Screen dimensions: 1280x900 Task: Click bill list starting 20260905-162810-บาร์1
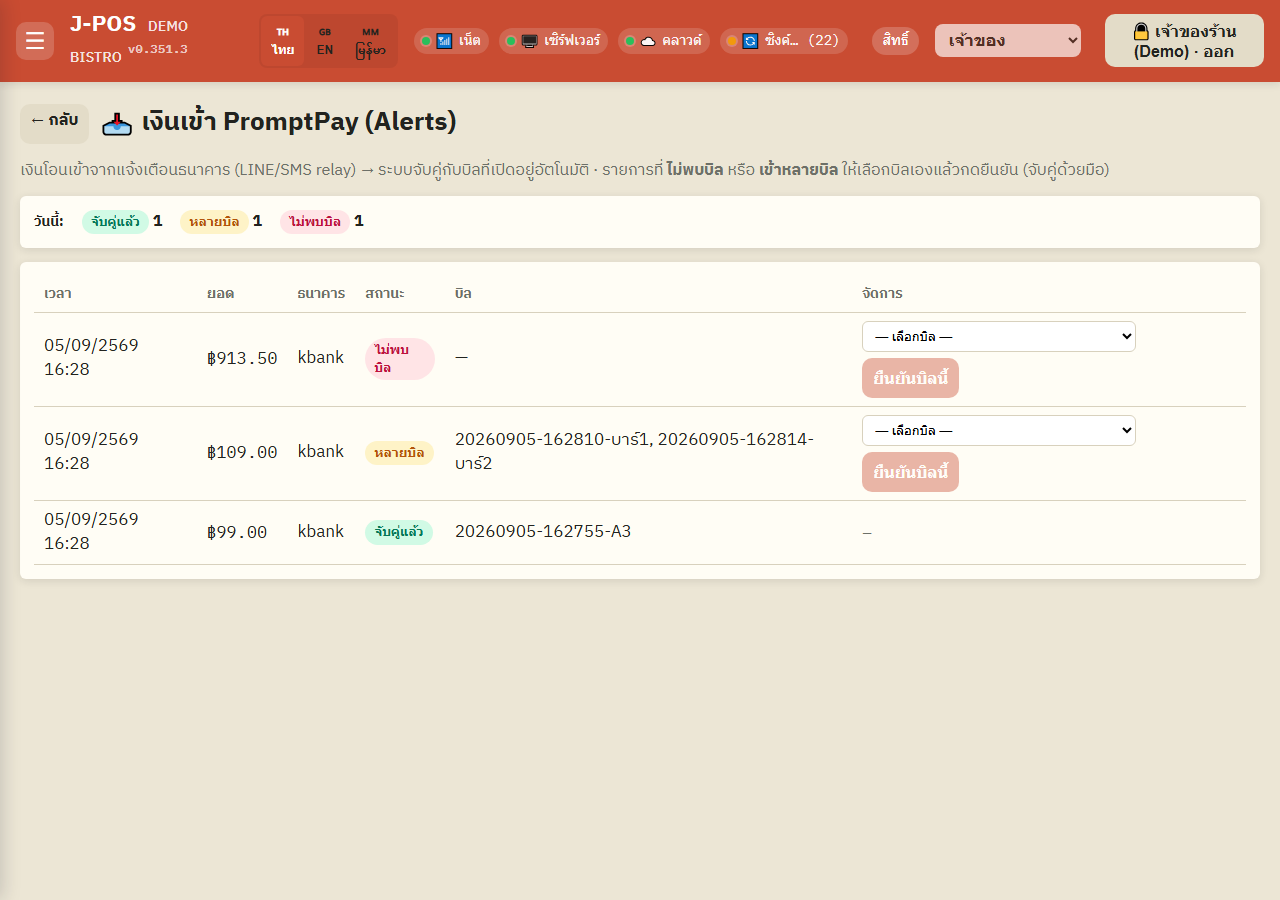[x=634, y=451]
